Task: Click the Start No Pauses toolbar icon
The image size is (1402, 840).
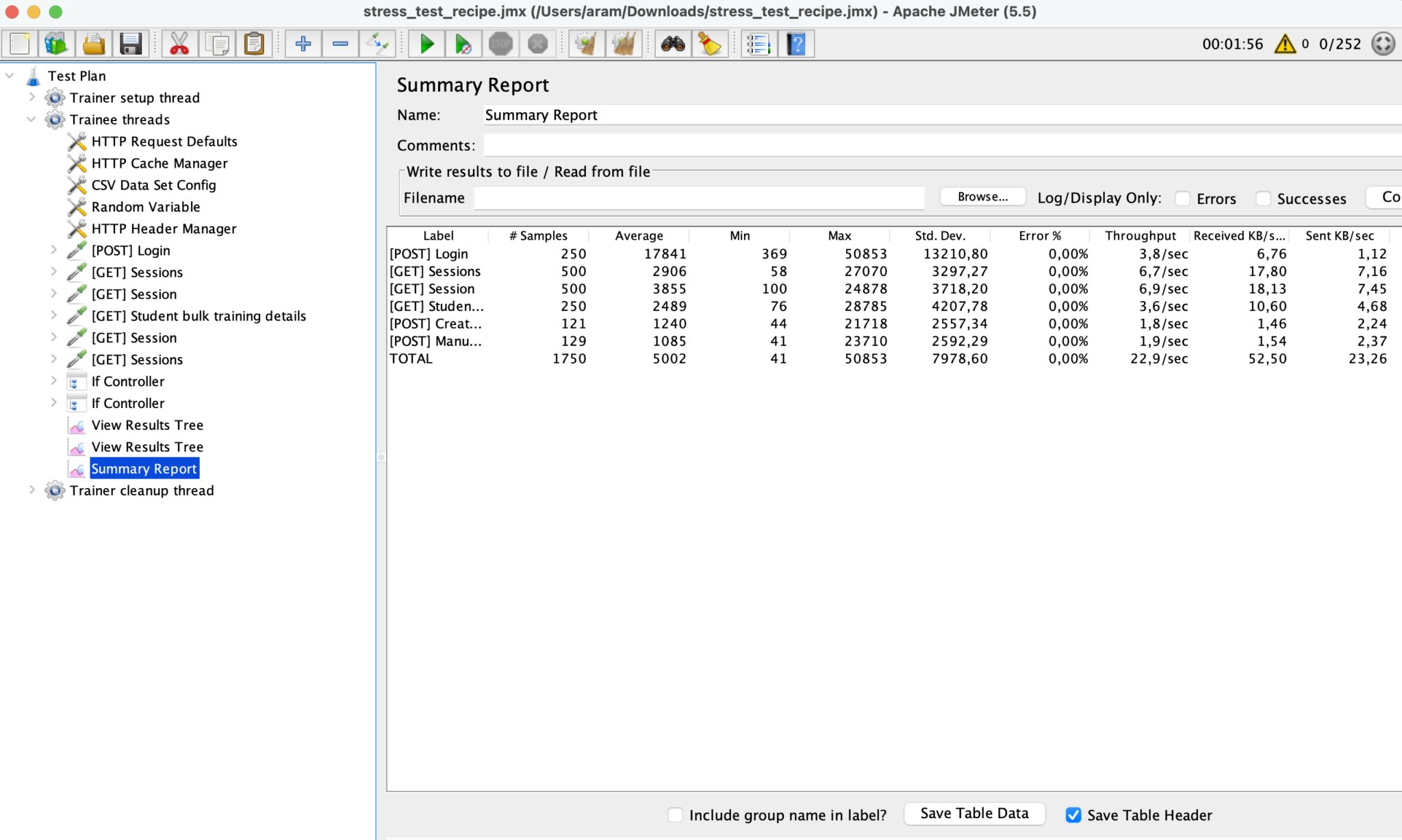Action: click(x=463, y=43)
